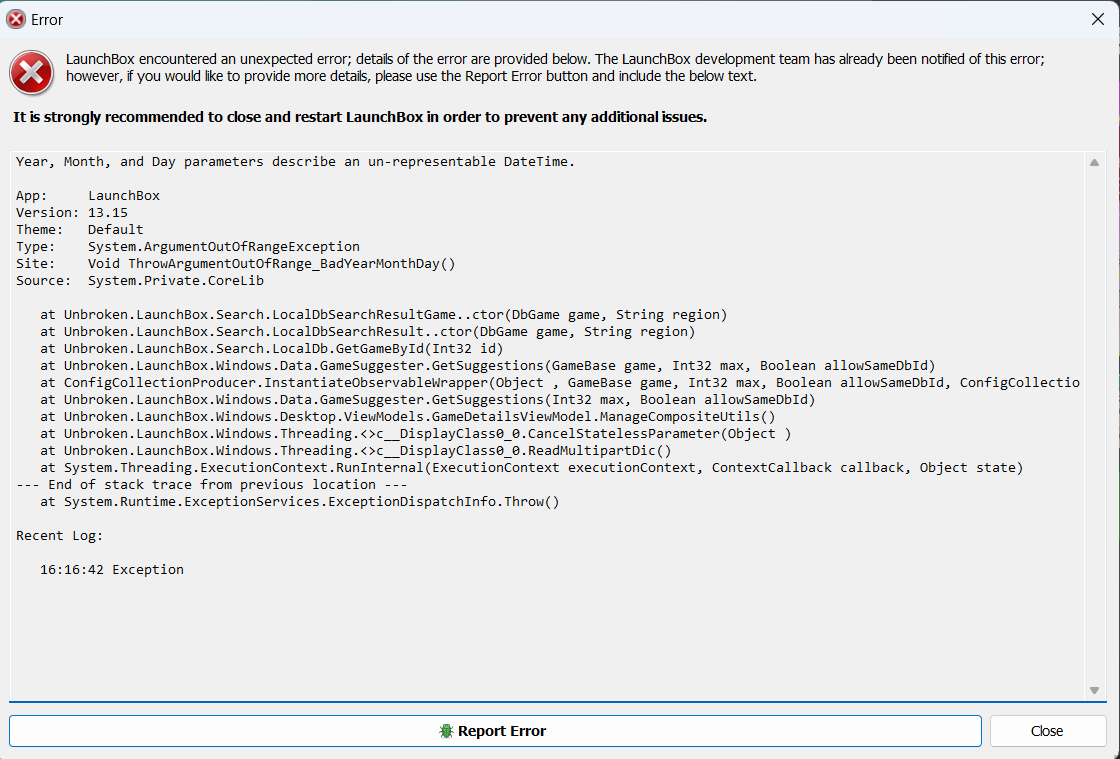Click the ManageCompositeUtils() stack line
Viewport: 1120px width, 759px height.
[x=408, y=416]
